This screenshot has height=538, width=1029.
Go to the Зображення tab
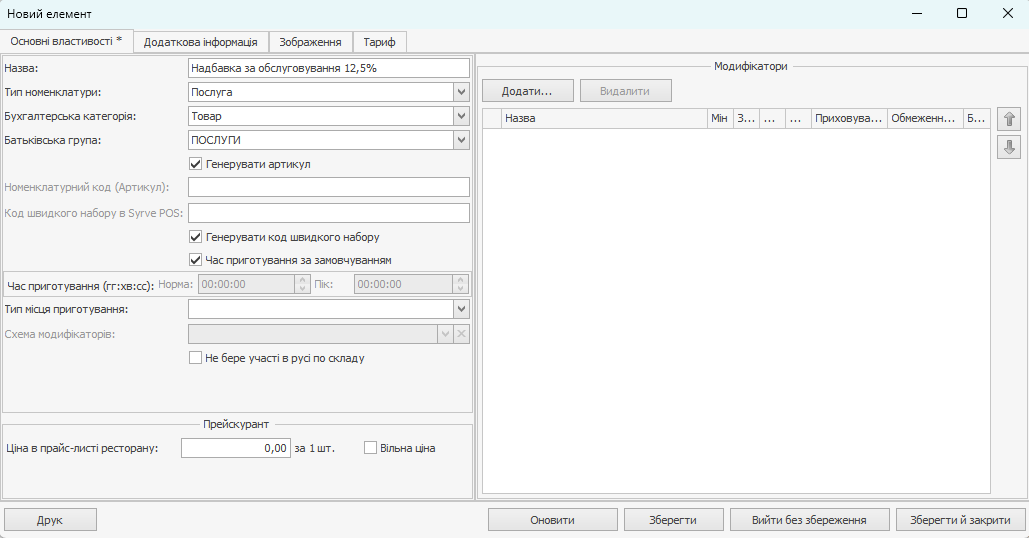[x=310, y=42]
